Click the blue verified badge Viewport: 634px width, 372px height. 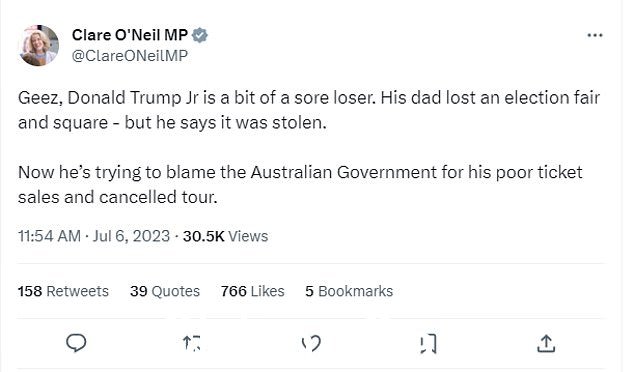coord(199,35)
